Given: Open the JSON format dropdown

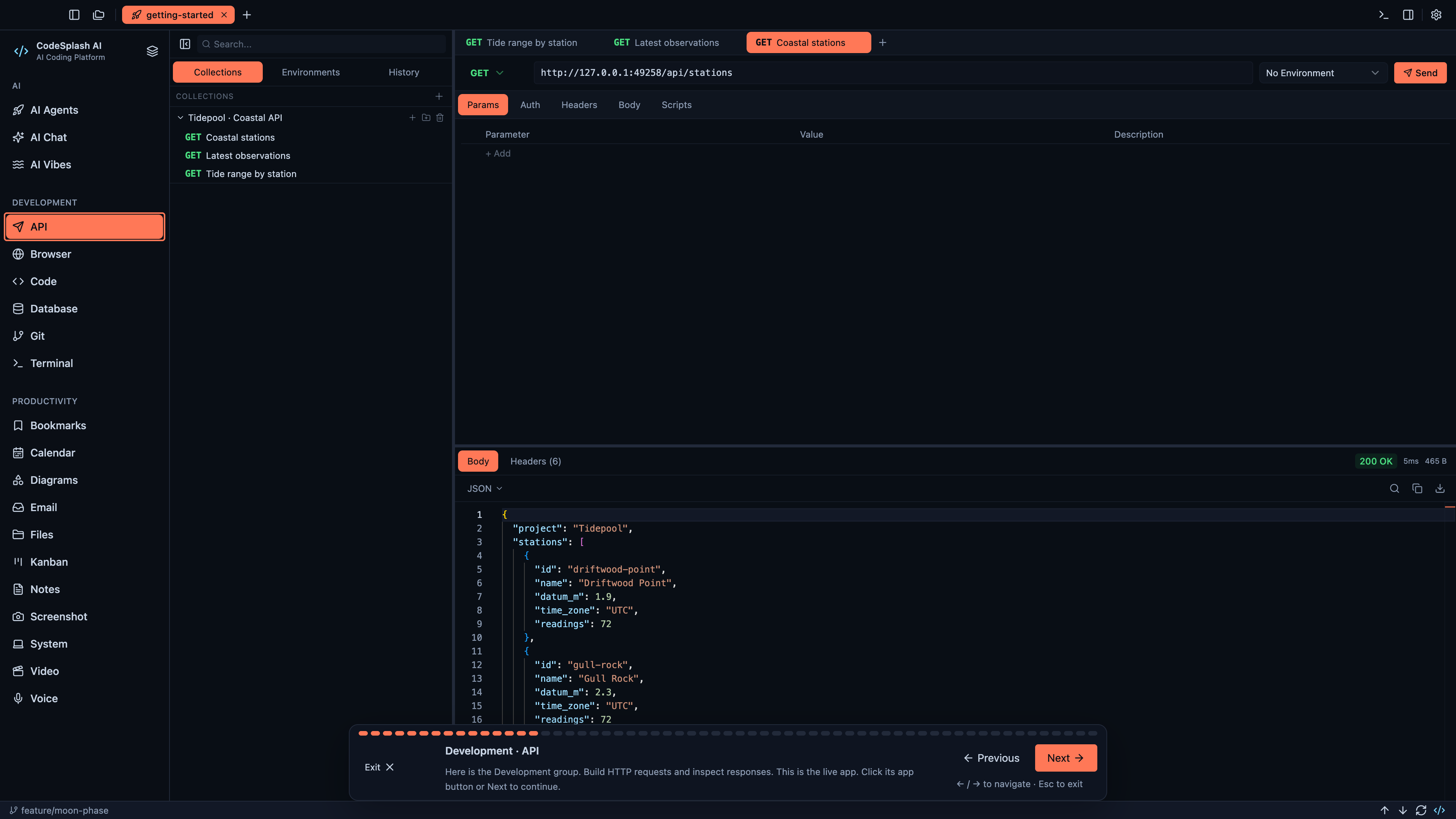Looking at the screenshot, I should coord(485,488).
